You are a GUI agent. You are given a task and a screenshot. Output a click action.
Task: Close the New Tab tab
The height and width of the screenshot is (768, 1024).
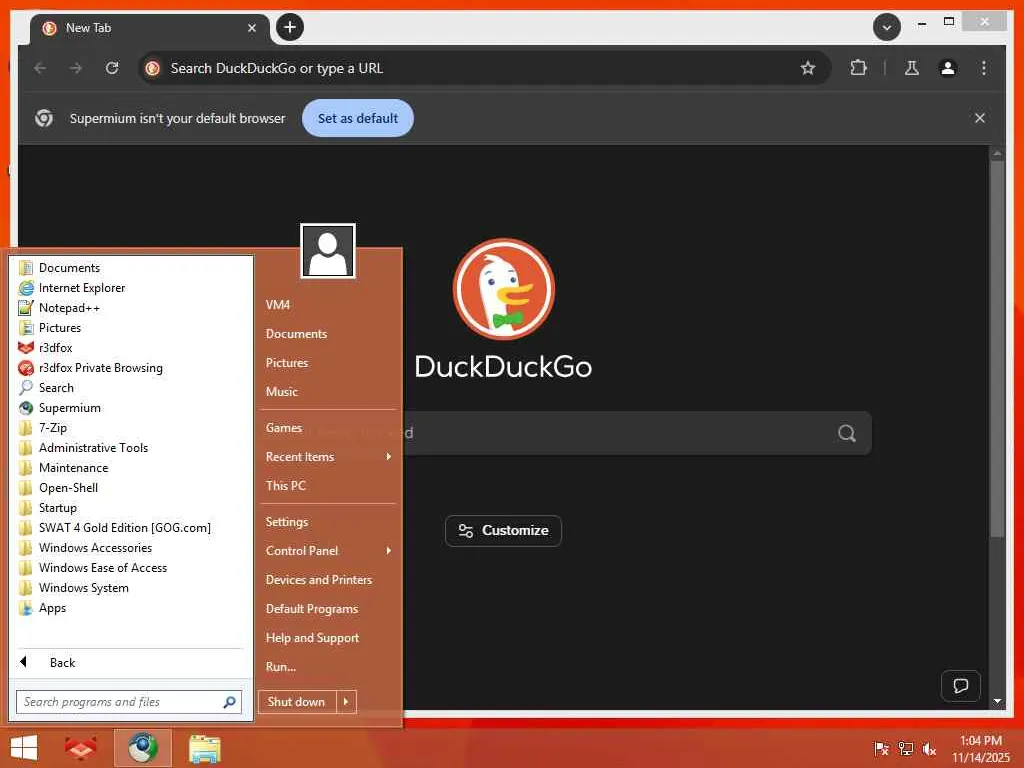point(251,28)
